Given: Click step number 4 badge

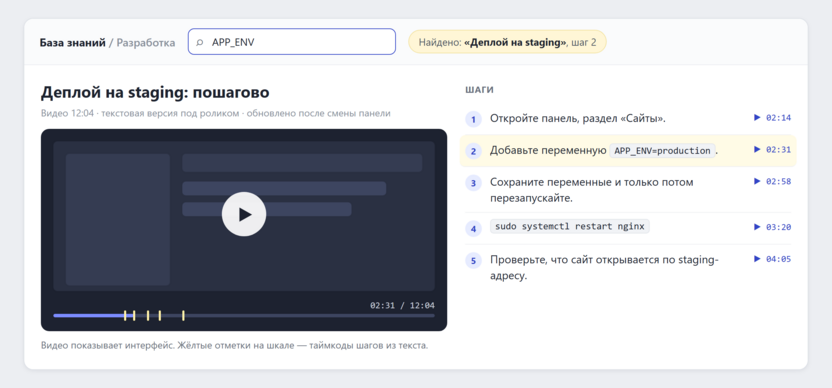Looking at the screenshot, I should click(x=473, y=229).
